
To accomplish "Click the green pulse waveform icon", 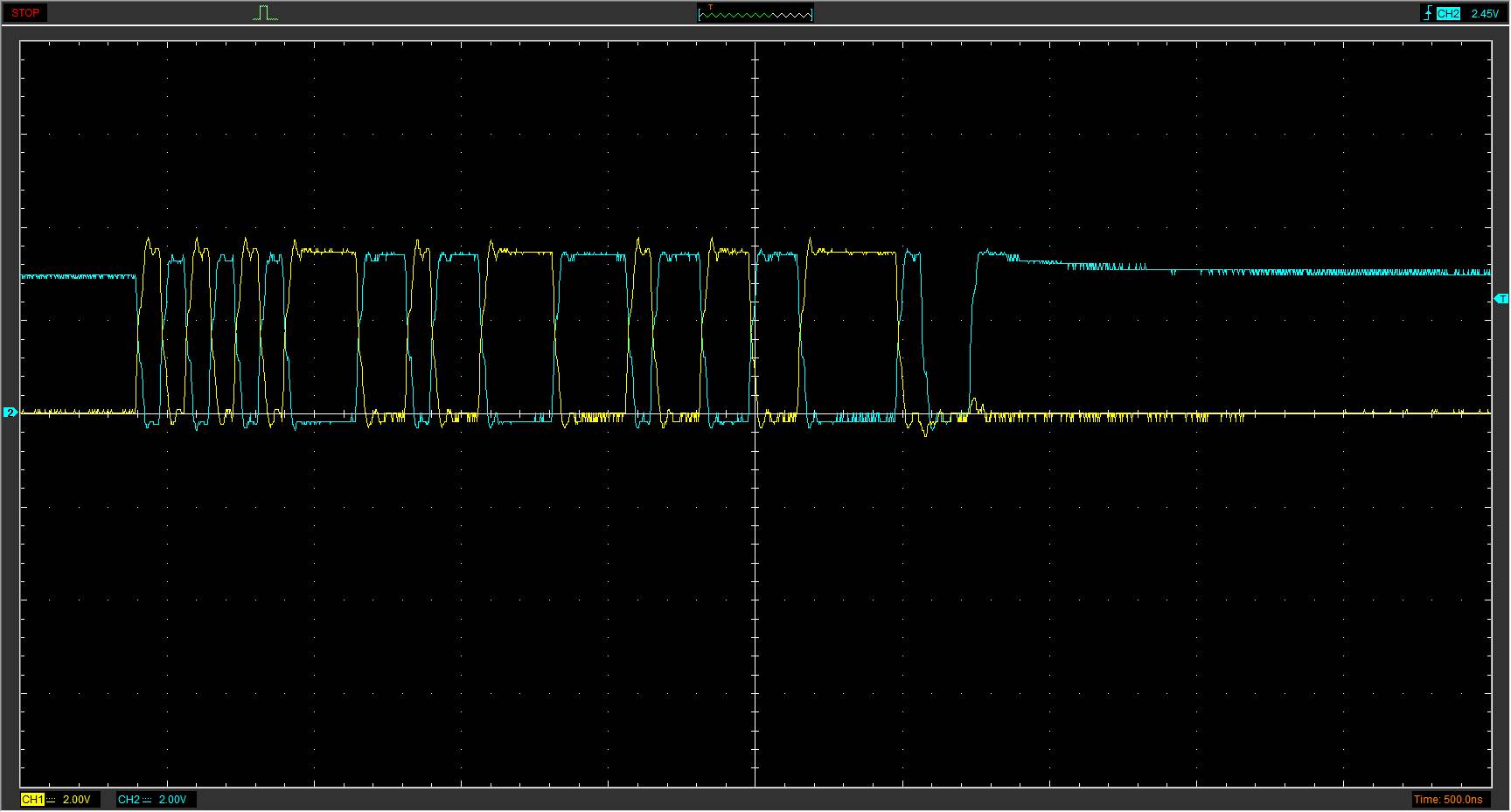I will tap(266, 13).
